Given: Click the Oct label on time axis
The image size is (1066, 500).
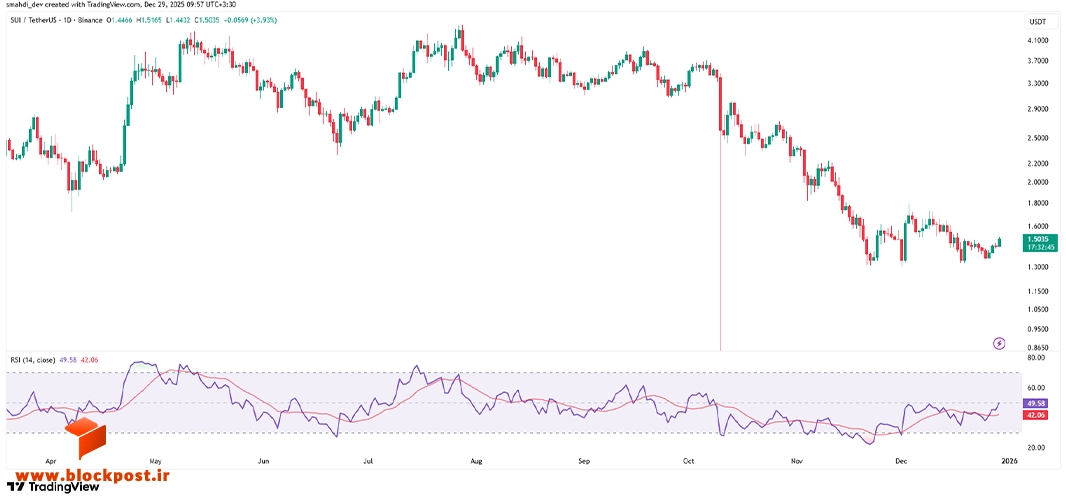Looking at the screenshot, I should (x=688, y=461).
